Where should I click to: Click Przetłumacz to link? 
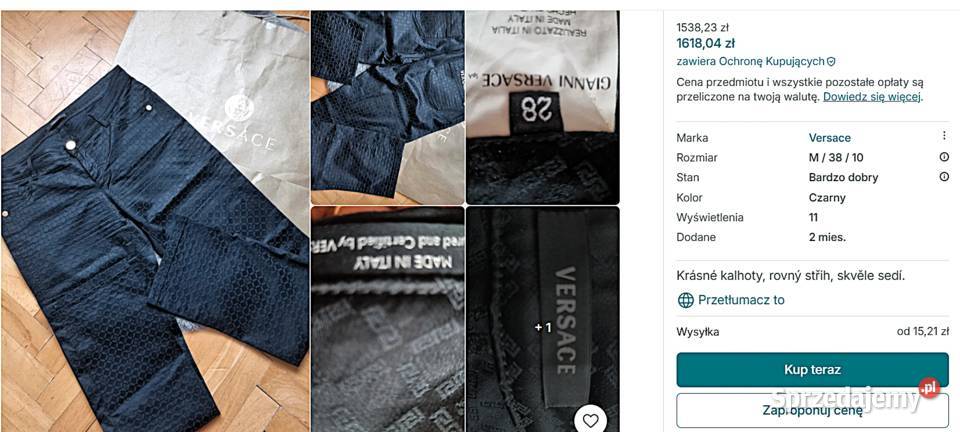pos(741,300)
